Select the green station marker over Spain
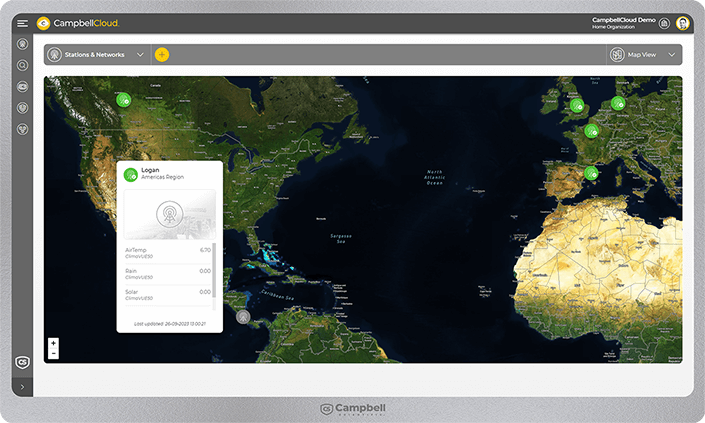 tap(591, 173)
